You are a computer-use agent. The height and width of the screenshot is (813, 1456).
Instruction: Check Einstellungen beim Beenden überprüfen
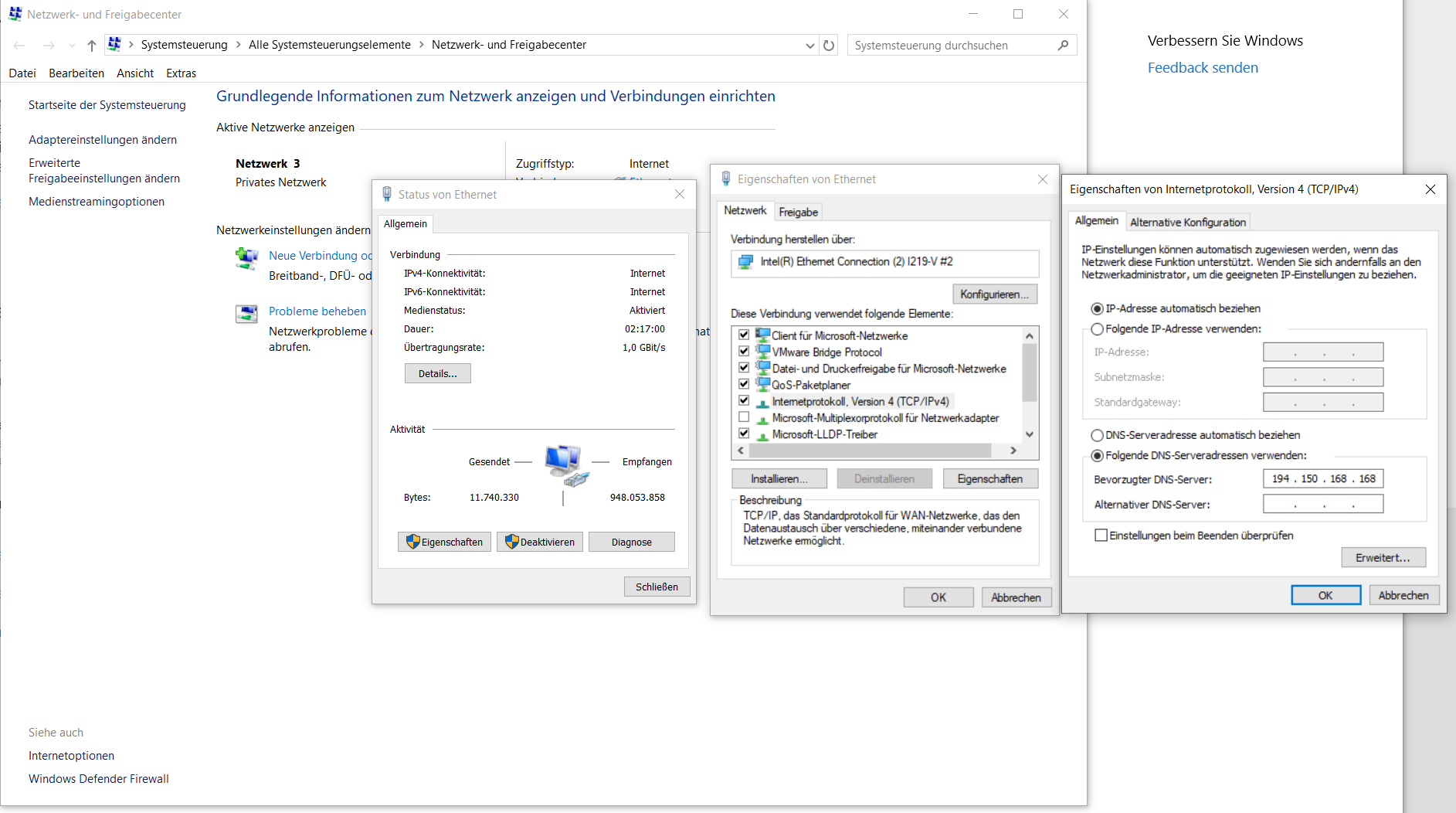click(x=1101, y=536)
